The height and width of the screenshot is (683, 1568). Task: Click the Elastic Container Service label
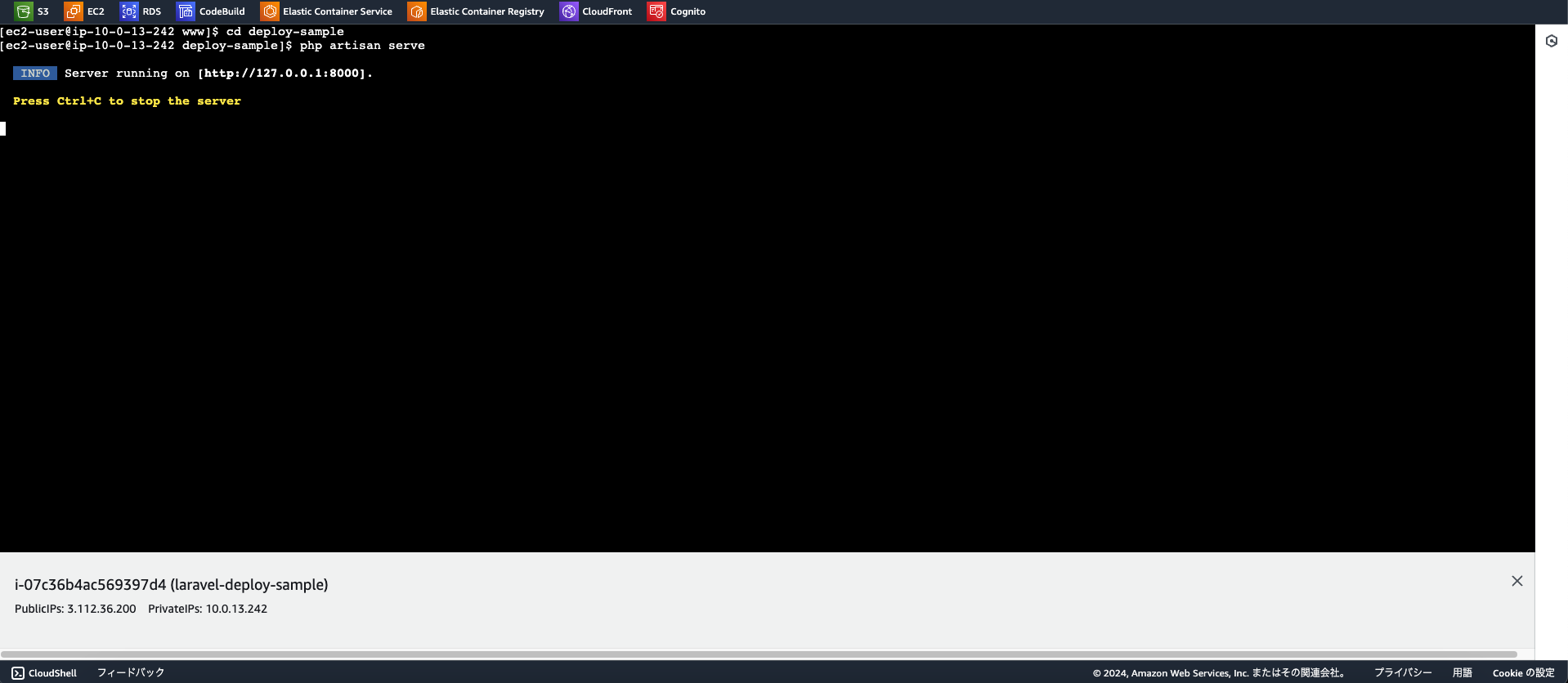(x=338, y=11)
